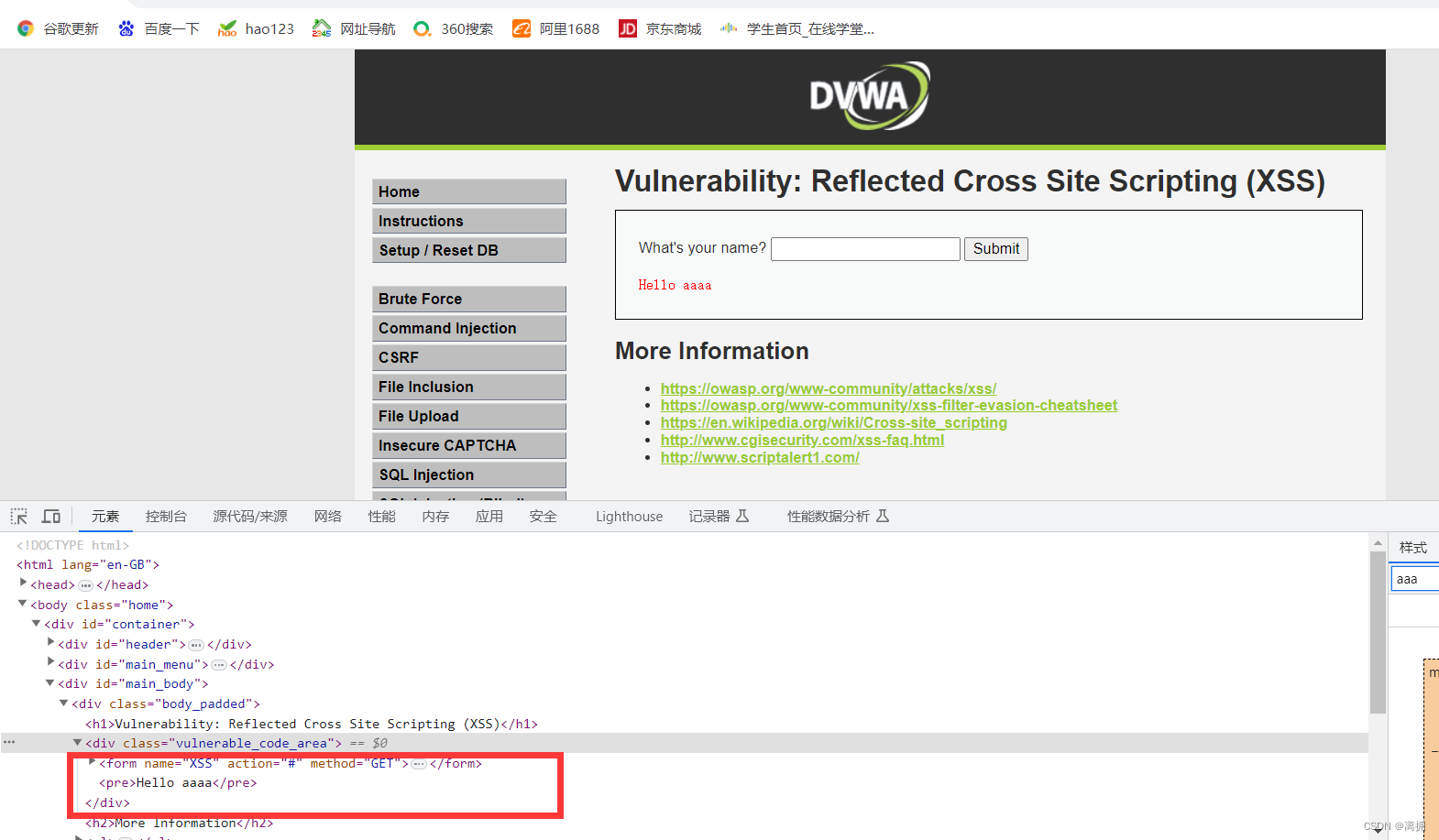
Task: Open the 学生首页 bookmark
Action: tap(796, 28)
